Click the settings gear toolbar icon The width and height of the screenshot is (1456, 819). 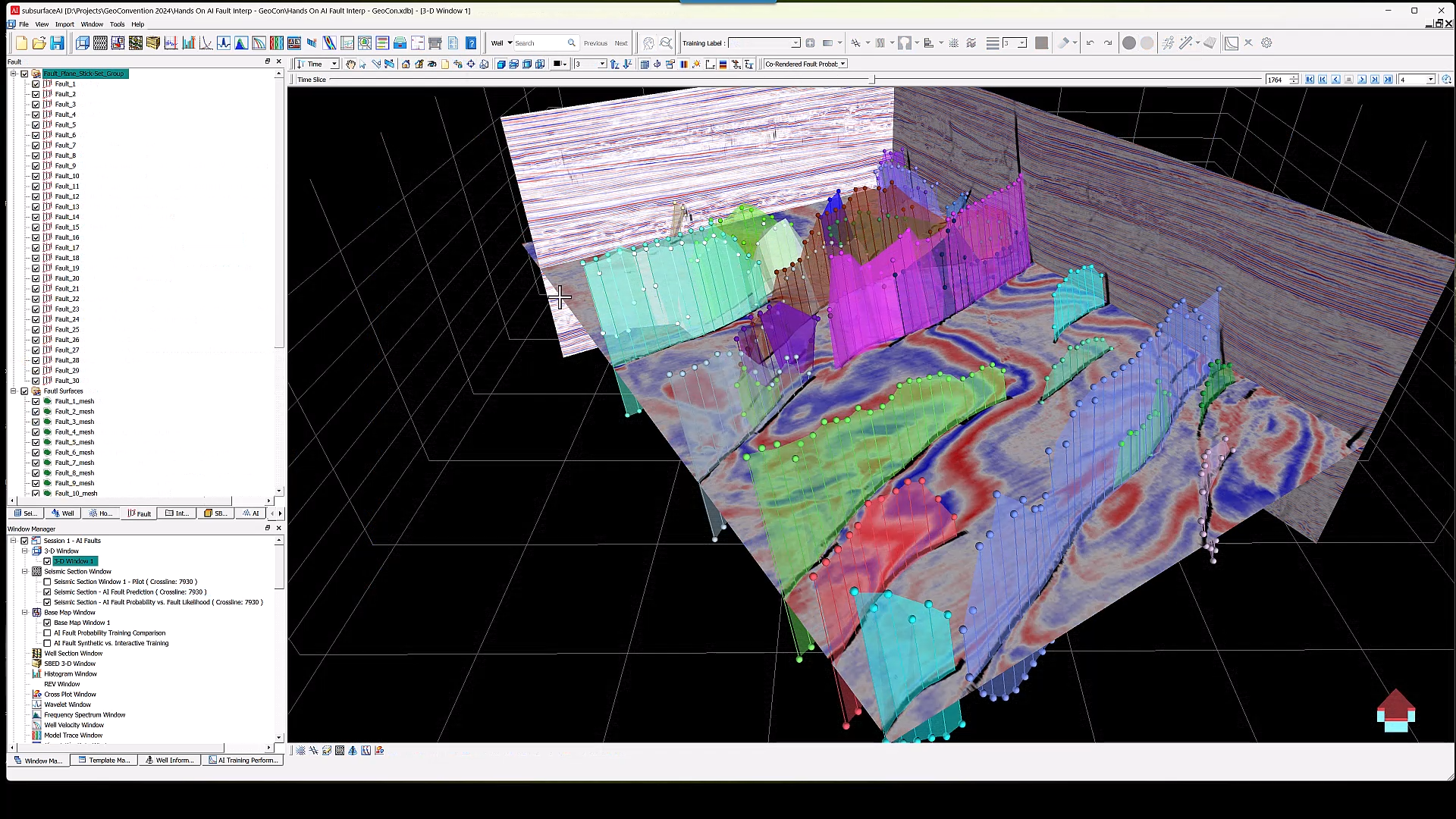click(x=1266, y=43)
